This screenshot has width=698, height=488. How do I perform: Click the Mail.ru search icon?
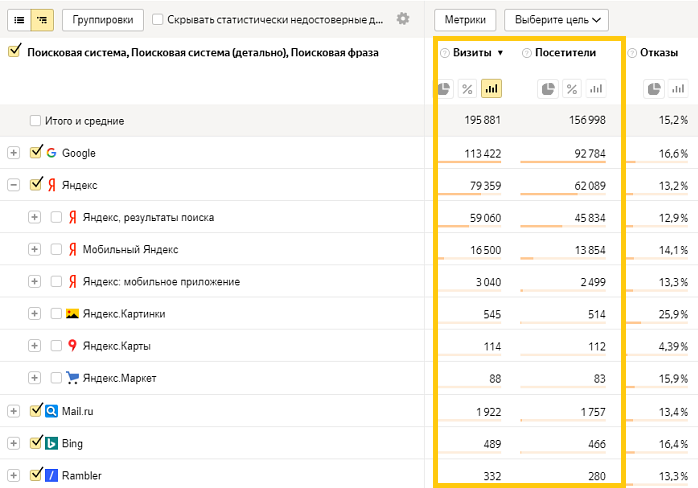(52, 411)
